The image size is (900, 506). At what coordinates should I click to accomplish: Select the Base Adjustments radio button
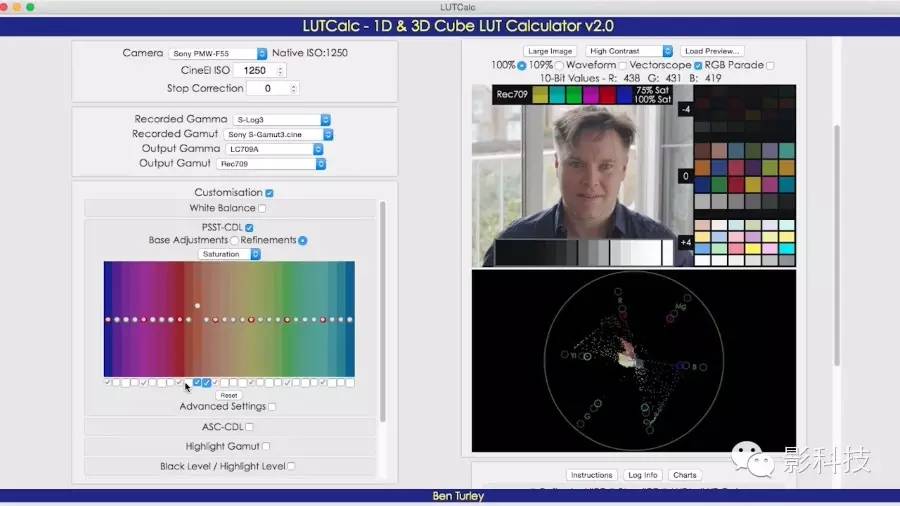pyautogui.click(x=235, y=241)
